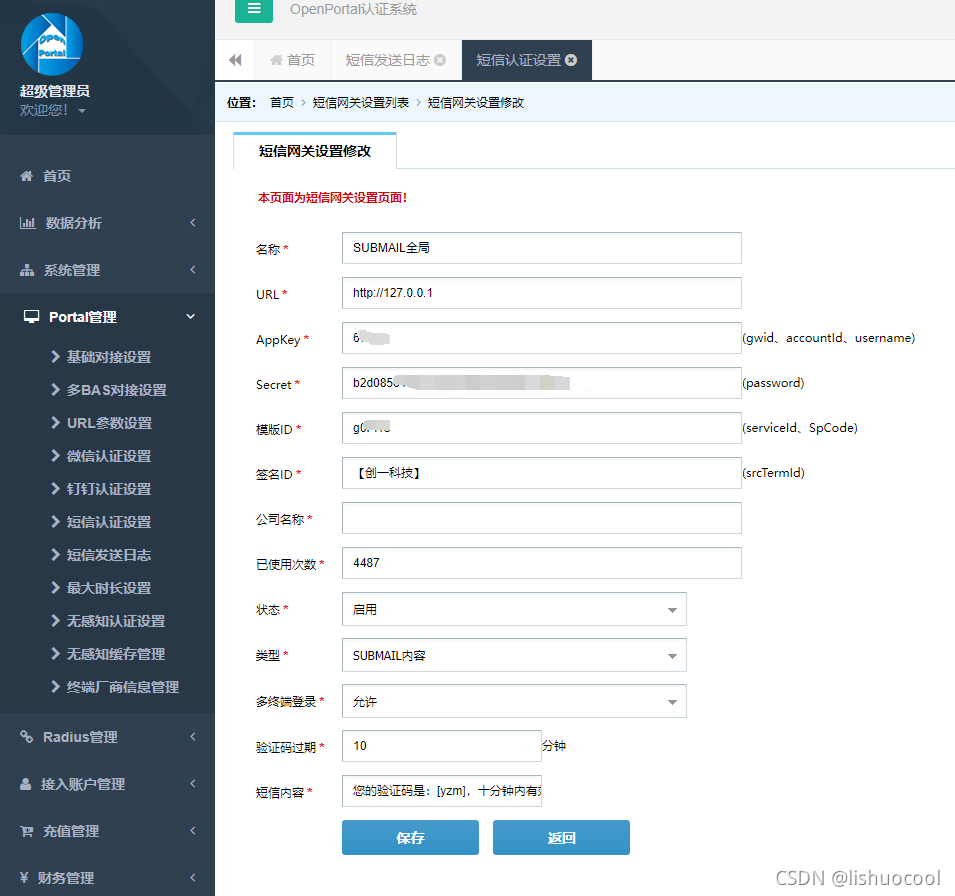Image resolution: width=955 pixels, height=896 pixels.
Task: Click the user icon for 接入账户管理
Action: click(26, 784)
